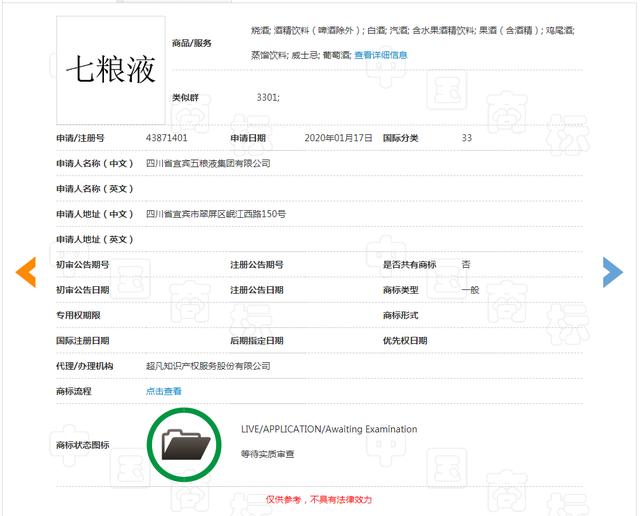Select goods text 蒸馏饮料; 威士忌; 葡萄酒;
This screenshot has width=640, height=516.
tap(301, 55)
